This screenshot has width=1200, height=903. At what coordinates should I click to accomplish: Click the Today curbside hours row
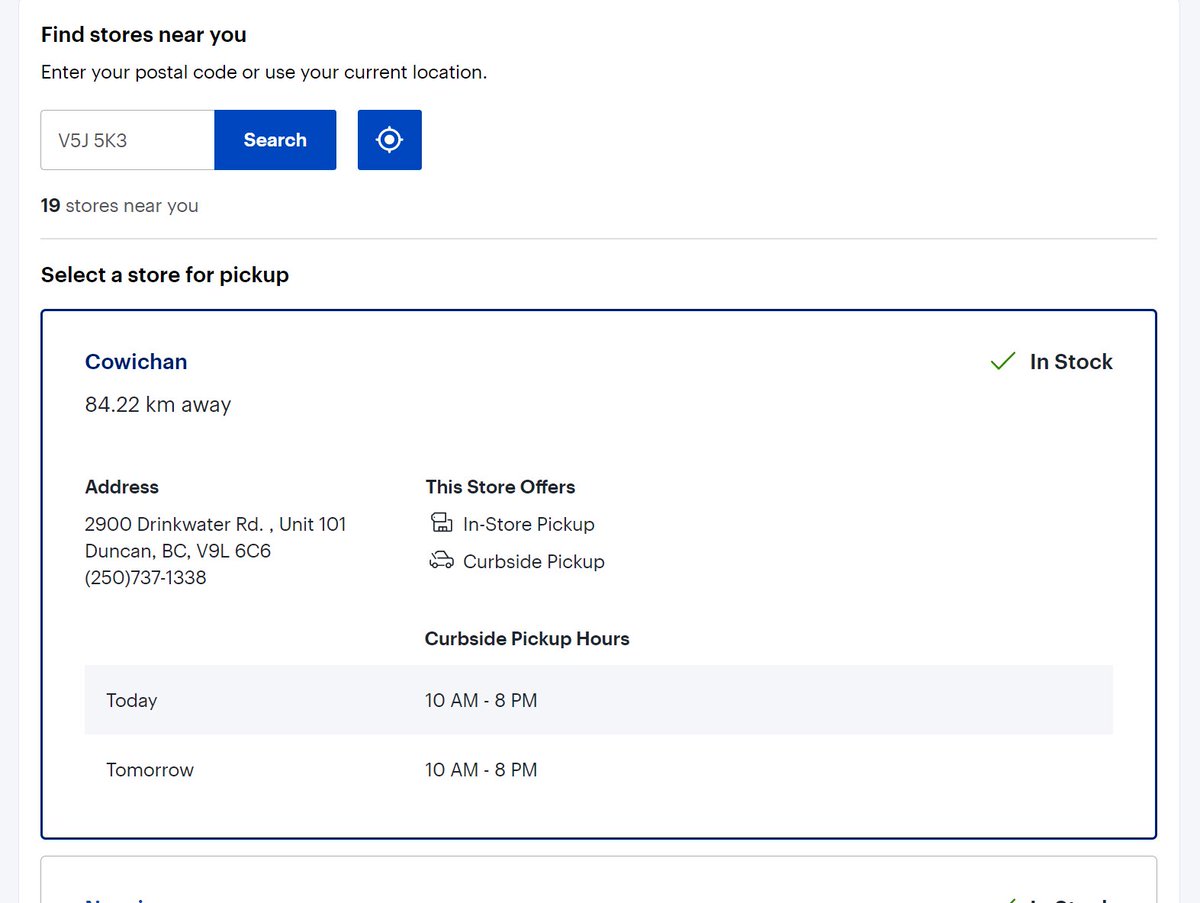(x=599, y=700)
